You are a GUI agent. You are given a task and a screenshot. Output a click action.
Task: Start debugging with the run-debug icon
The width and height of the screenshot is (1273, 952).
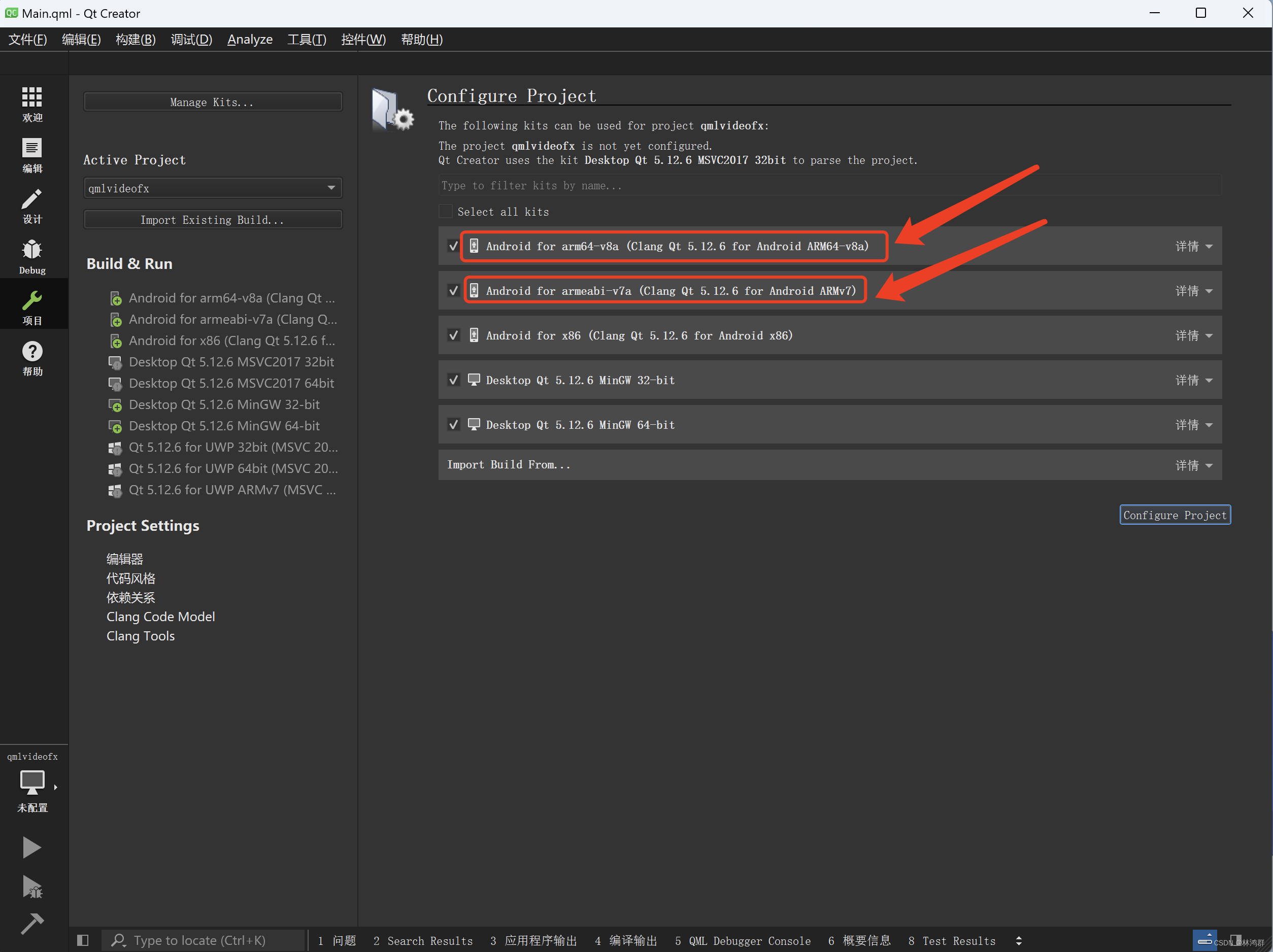coord(31,887)
